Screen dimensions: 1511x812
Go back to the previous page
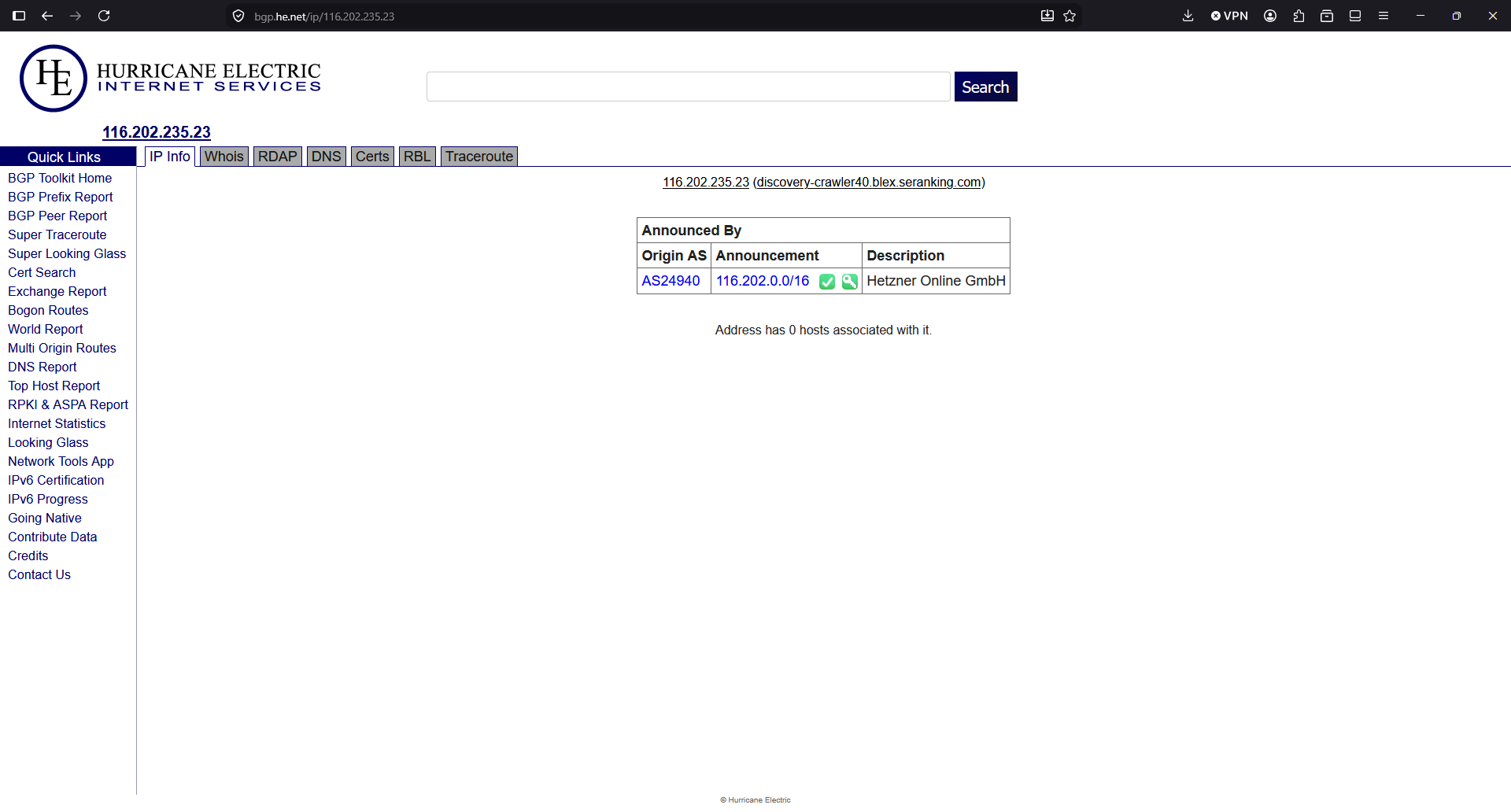pyautogui.click(x=47, y=16)
